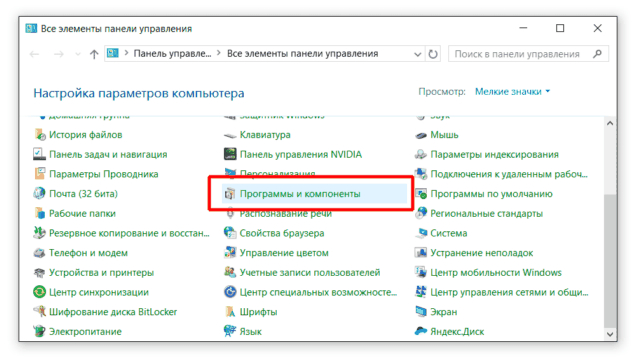Maximize the control panel window
Viewport: 643px width, 363px height.
(560, 28)
